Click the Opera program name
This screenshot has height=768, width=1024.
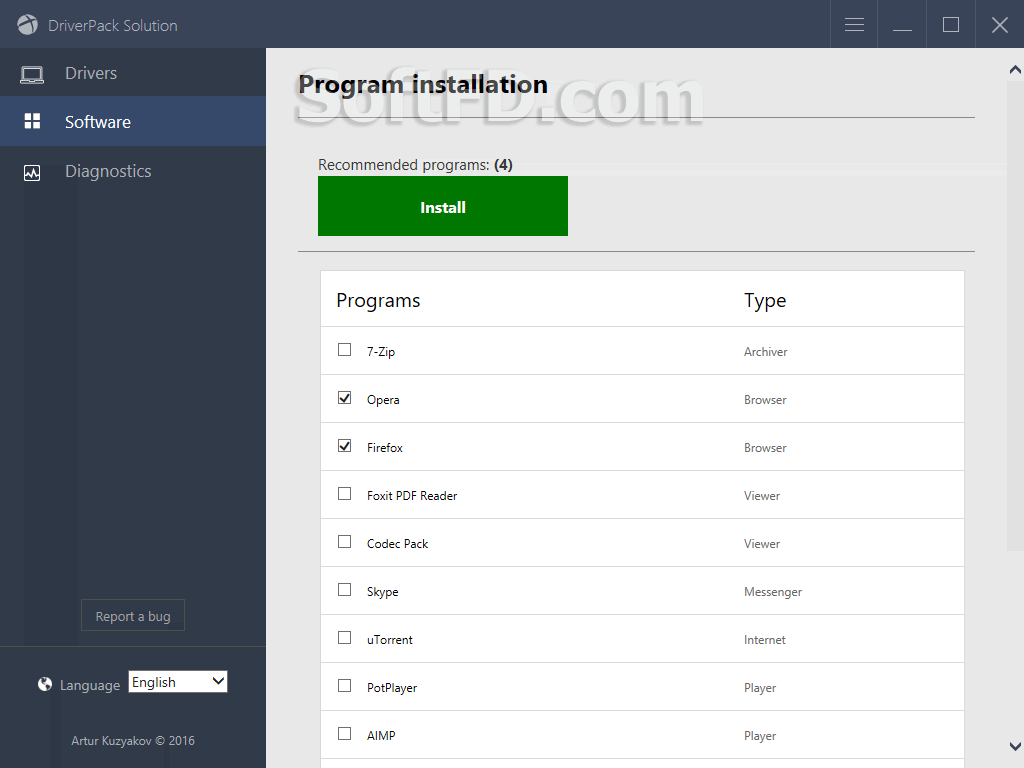pyautogui.click(x=383, y=400)
